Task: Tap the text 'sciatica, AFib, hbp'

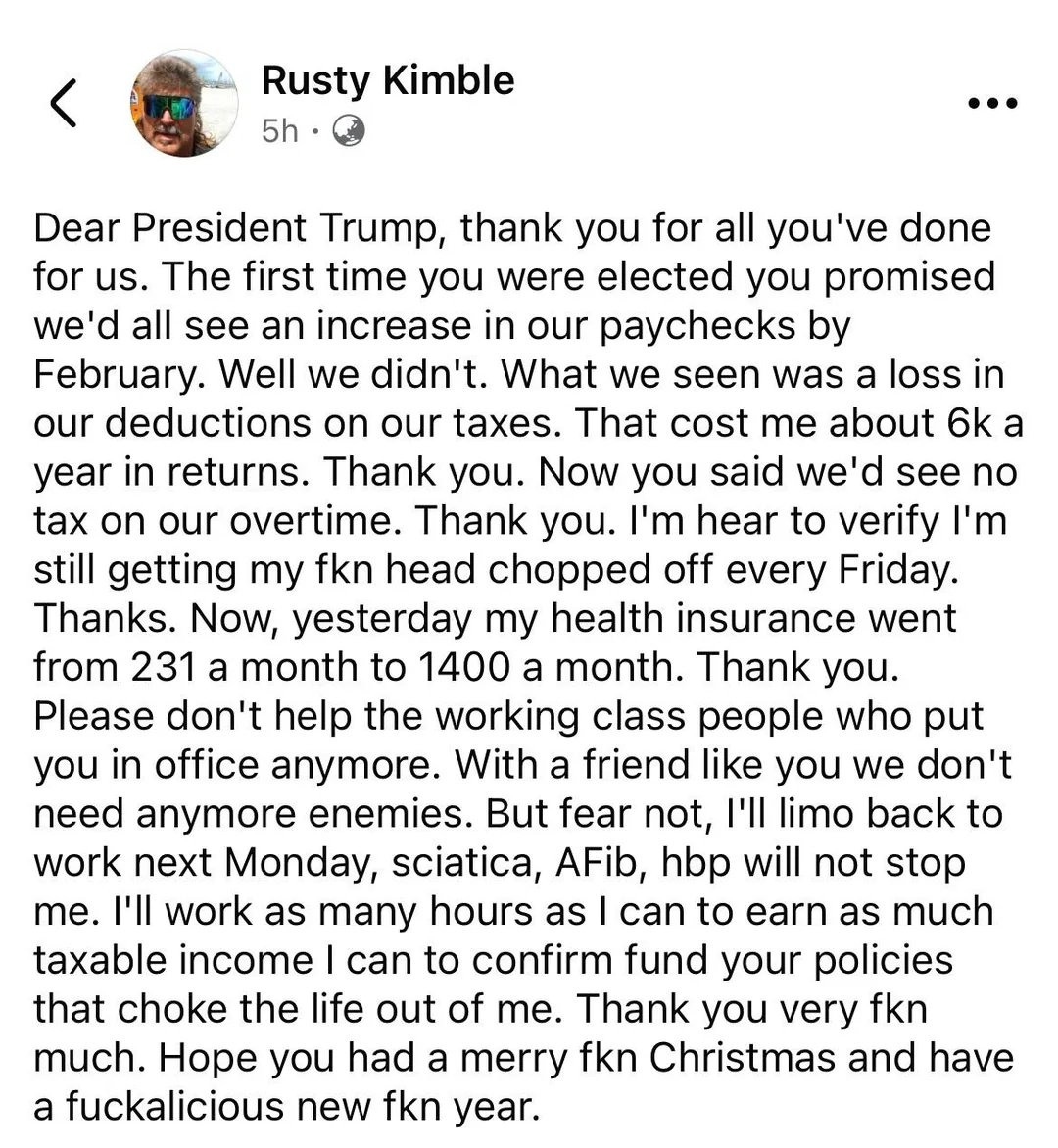Action: point(561,863)
